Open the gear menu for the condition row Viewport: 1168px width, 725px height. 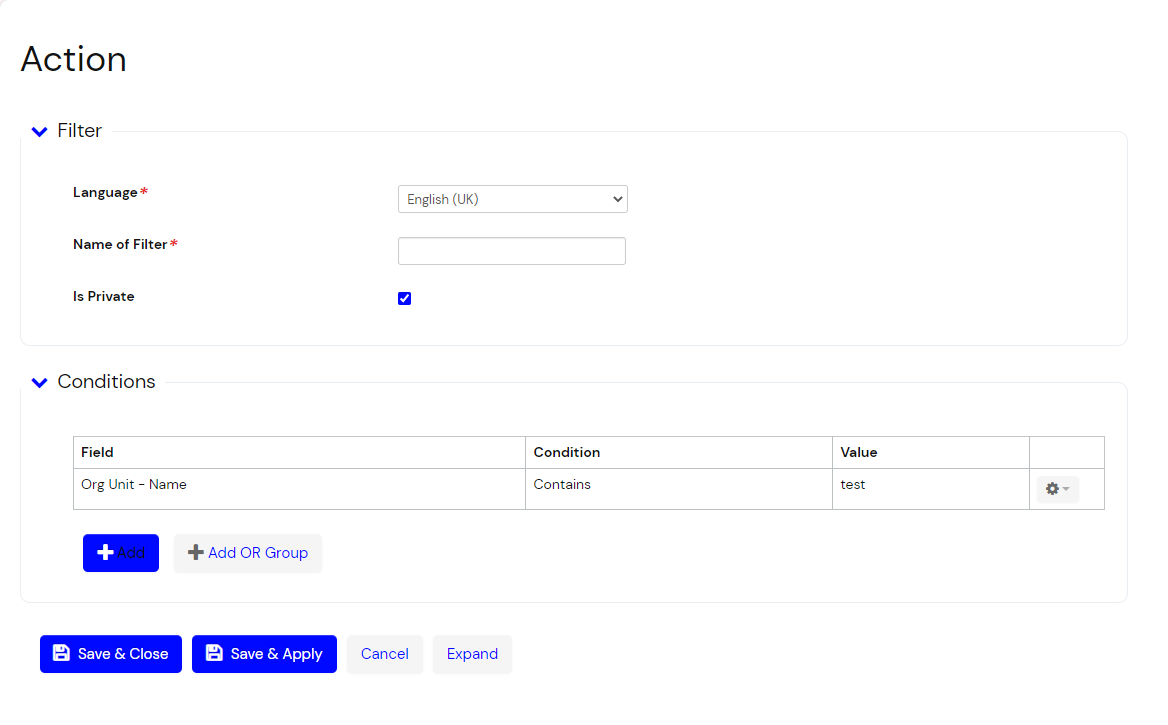point(1057,489)
